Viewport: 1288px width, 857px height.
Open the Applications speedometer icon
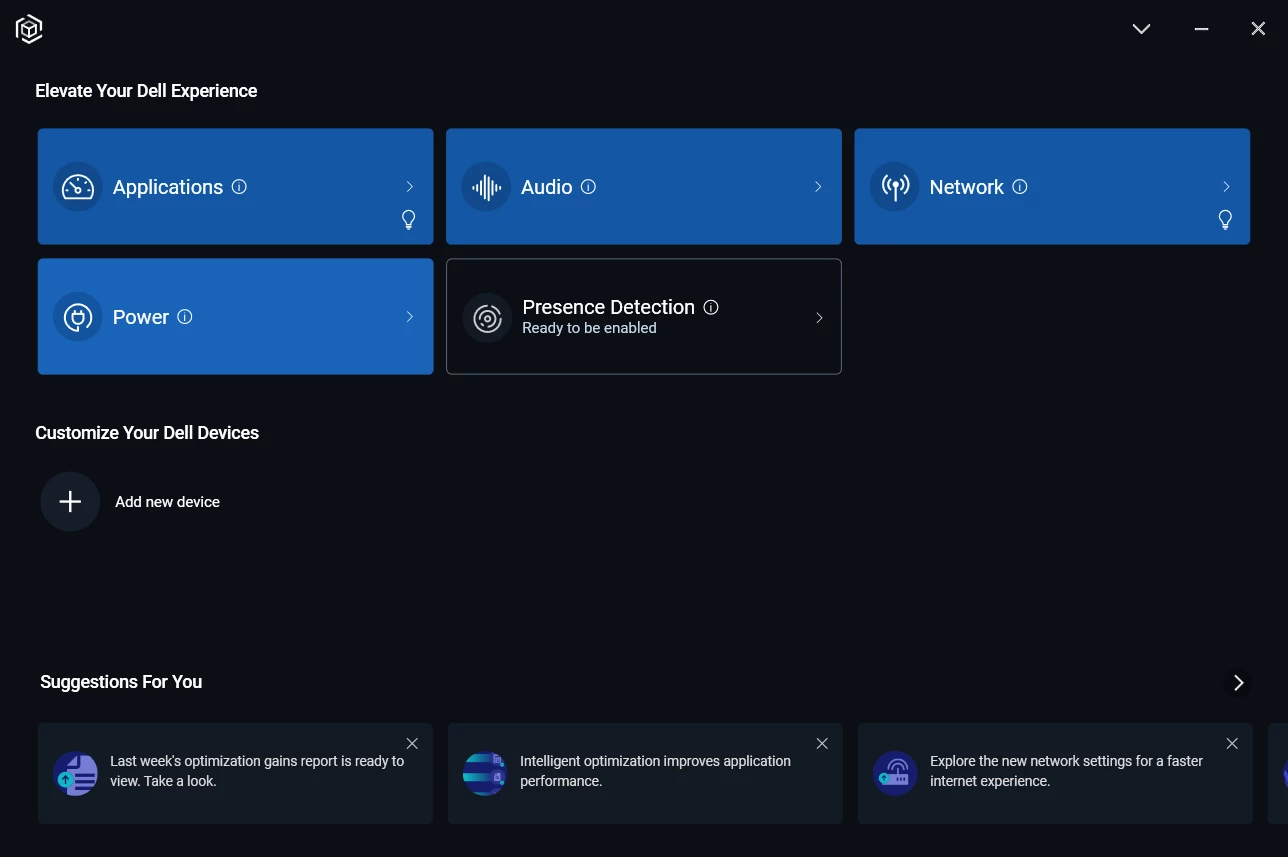pyautogui.click(x=78, y=187)
